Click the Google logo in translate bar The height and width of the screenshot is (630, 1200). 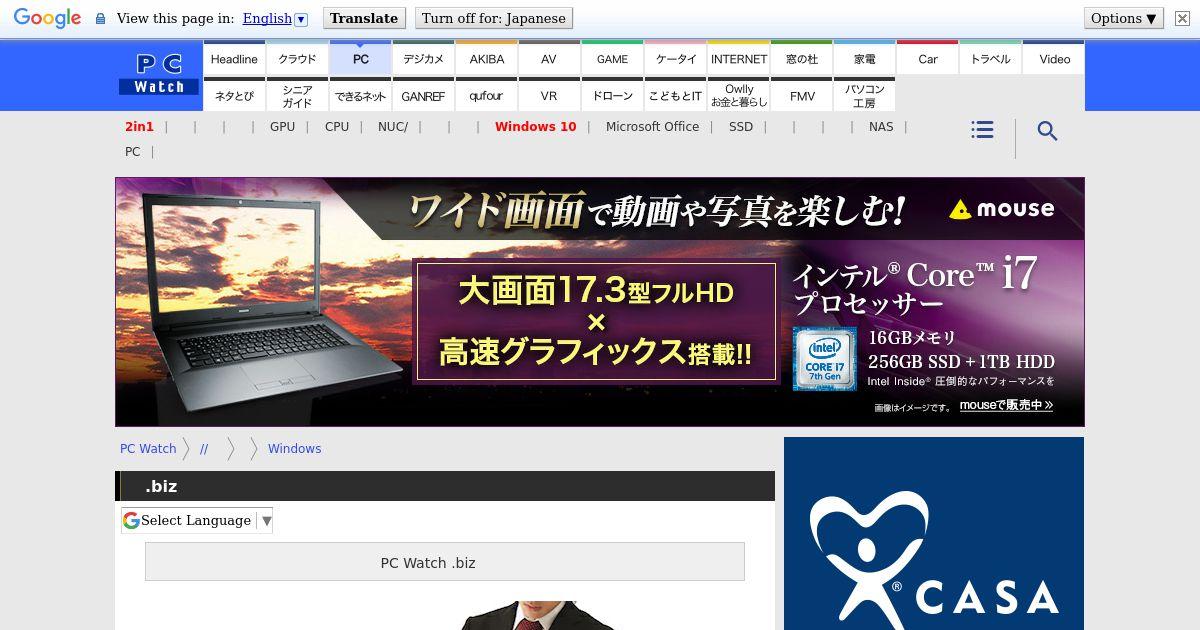[x=47, y=18]
